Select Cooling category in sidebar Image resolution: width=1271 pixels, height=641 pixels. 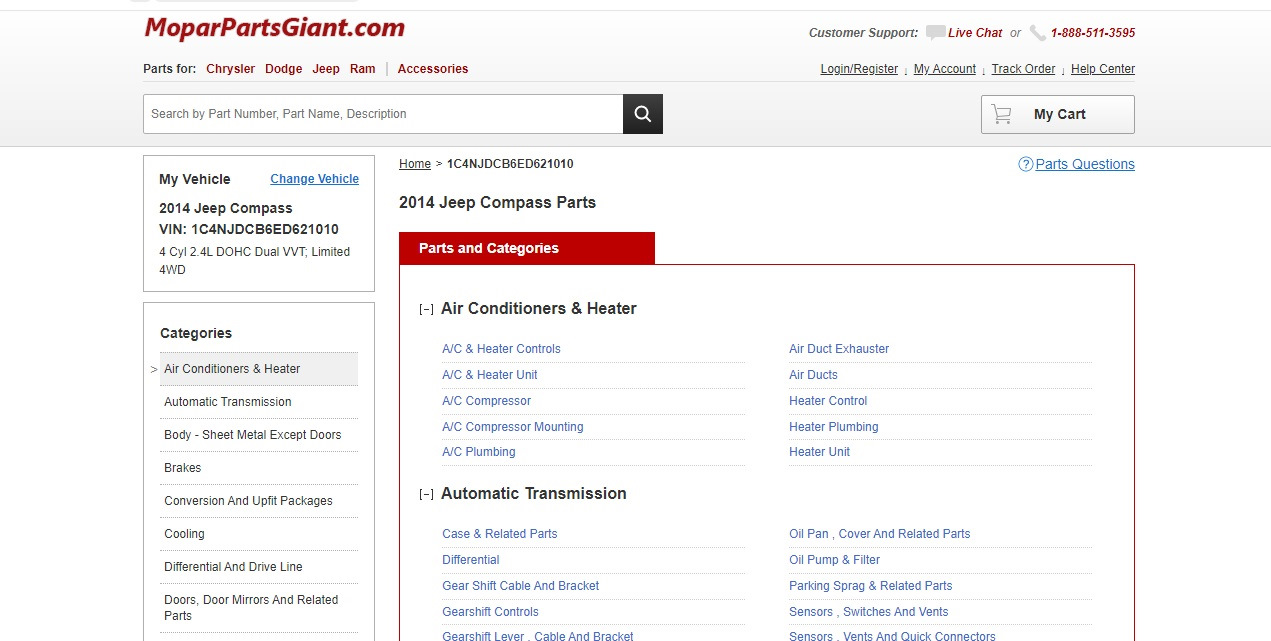coord(259,534)
